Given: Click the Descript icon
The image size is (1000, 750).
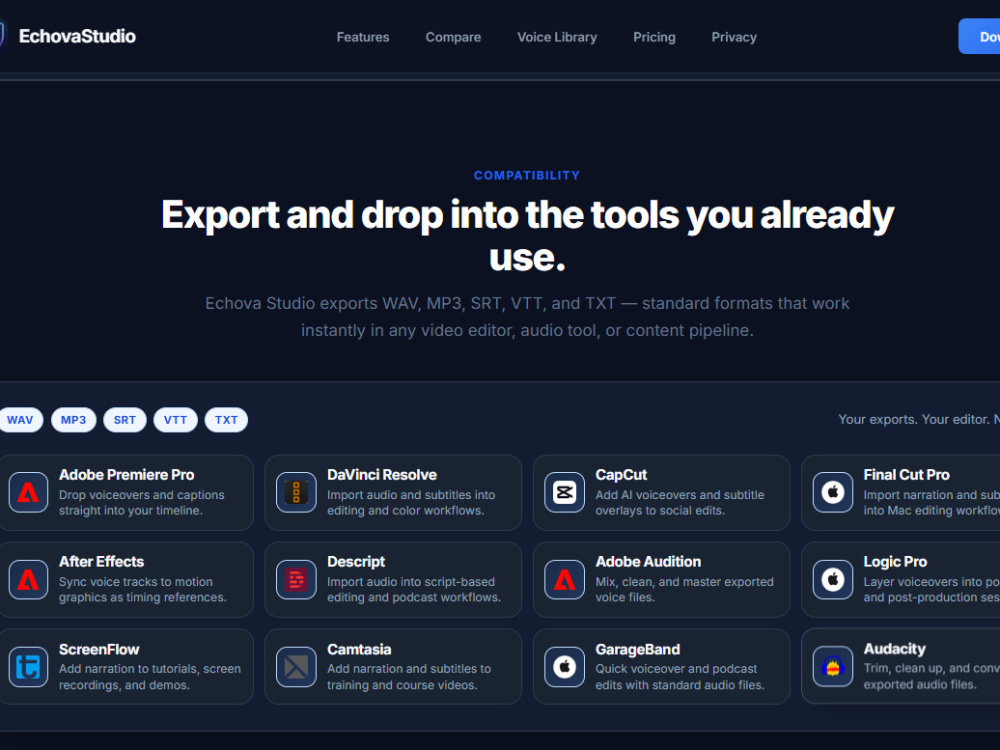Looking at the screenshot, I should (x=296, y=580).
